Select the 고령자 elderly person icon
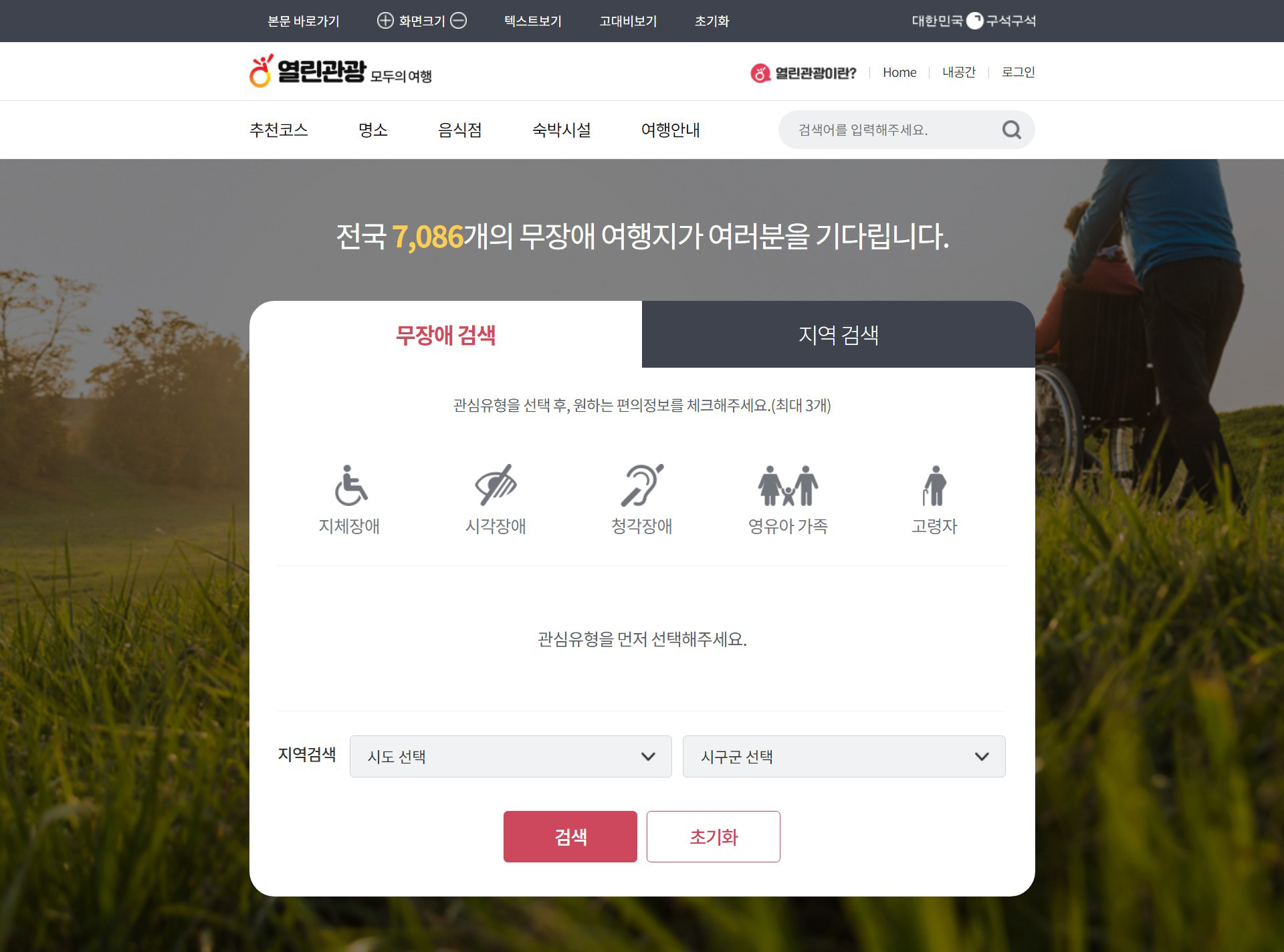The image size is (1284, 952). click(934, 485)
